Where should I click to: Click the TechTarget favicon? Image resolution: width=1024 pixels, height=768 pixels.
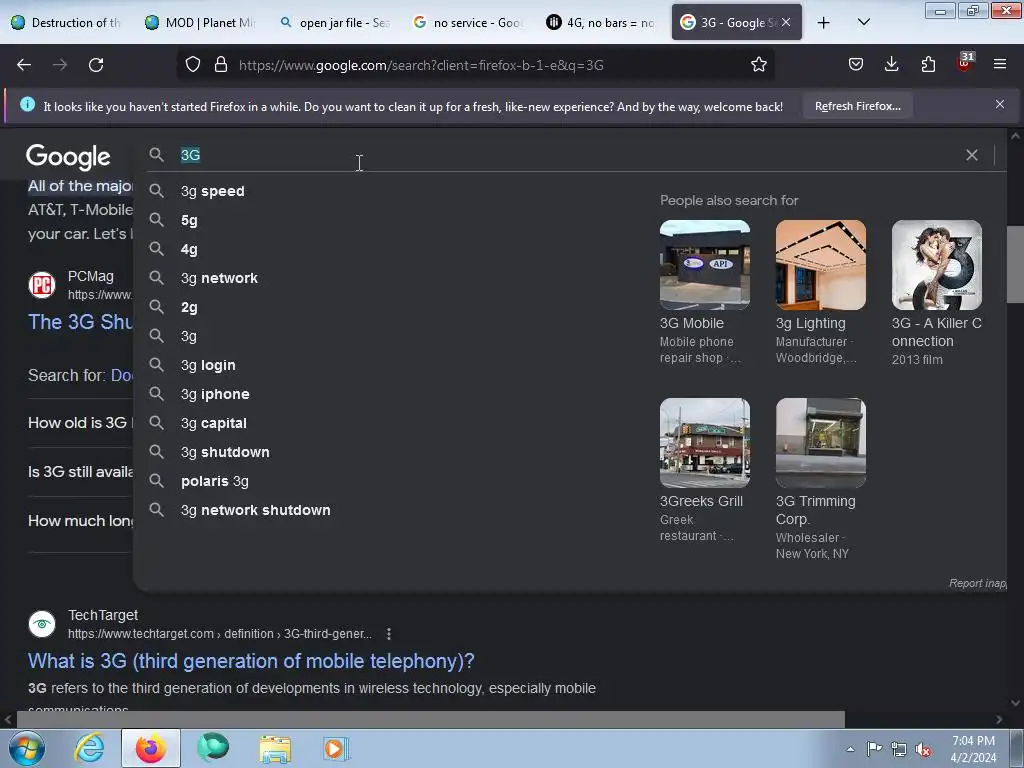coord(42,624)
